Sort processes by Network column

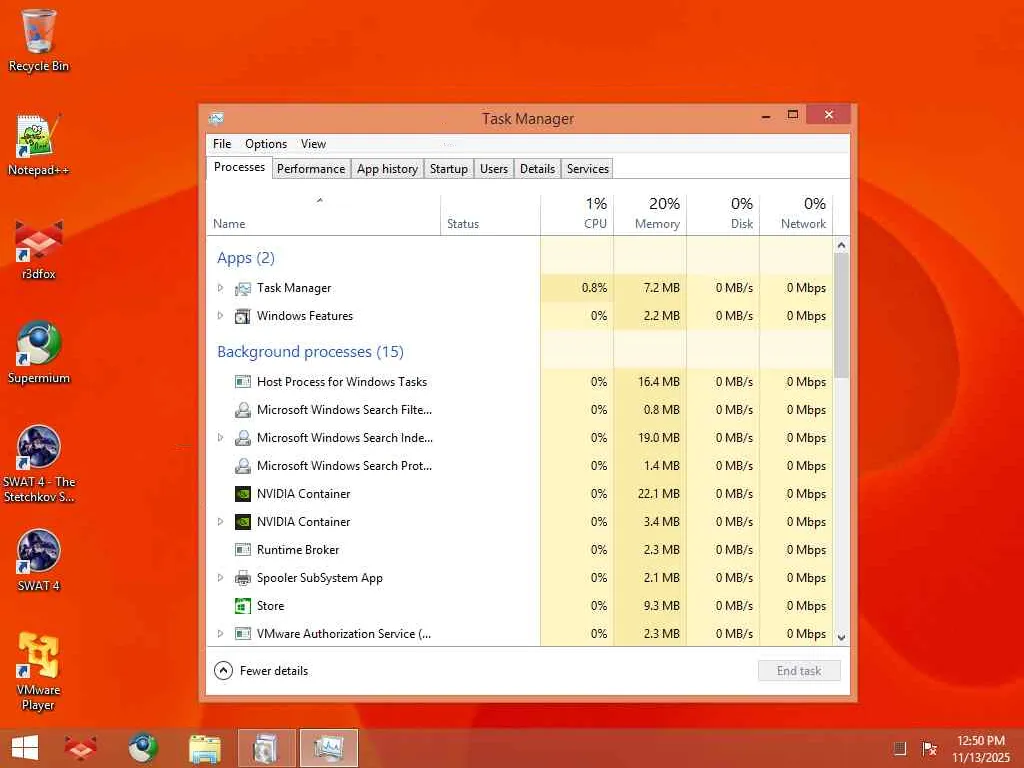tap(797, 215)
